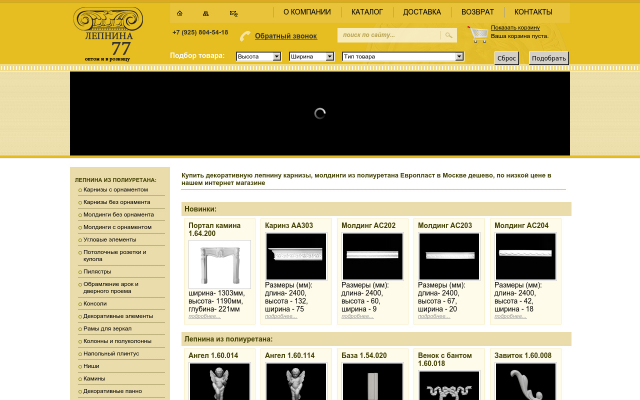Click the email/feedback icon in top bar
This screenshot has height=400, width=640.
pyautogui.click(x=233, y=13)
